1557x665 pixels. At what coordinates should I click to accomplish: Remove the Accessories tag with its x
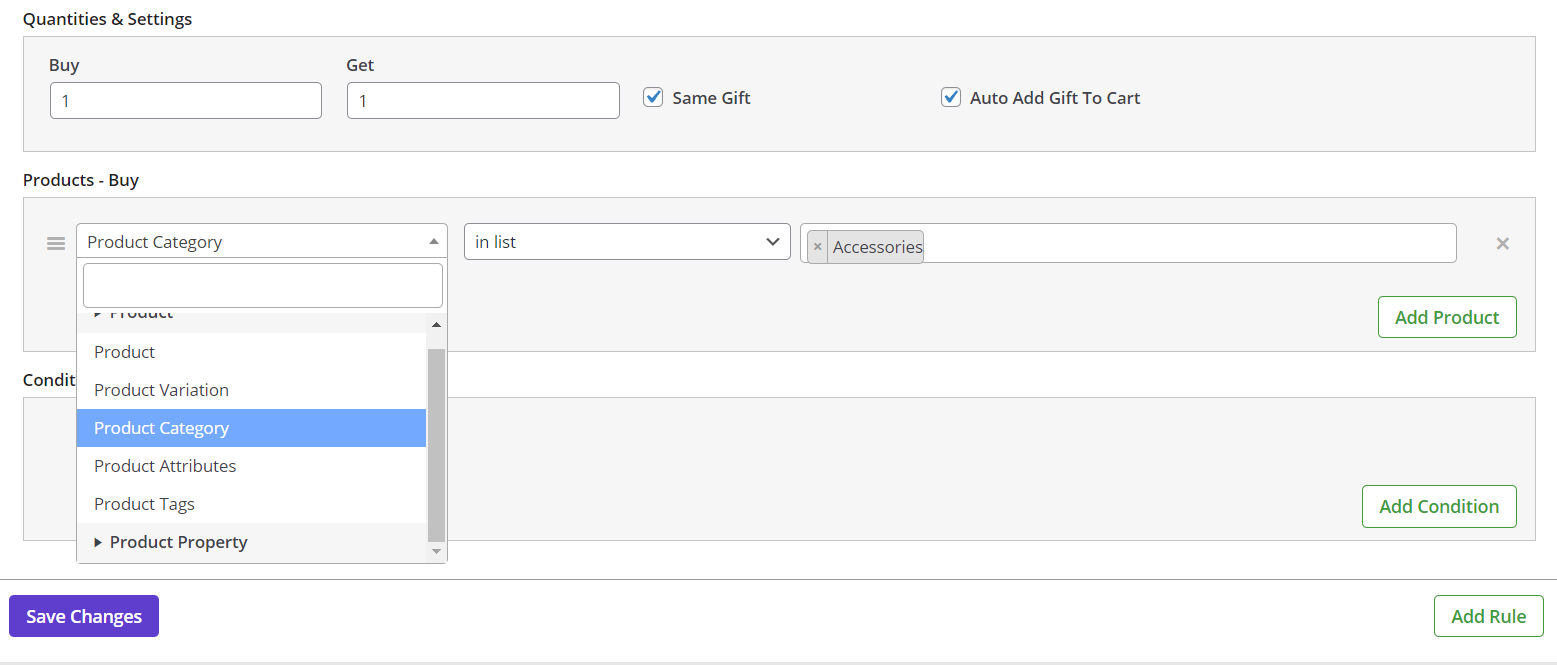coord(817,247)
